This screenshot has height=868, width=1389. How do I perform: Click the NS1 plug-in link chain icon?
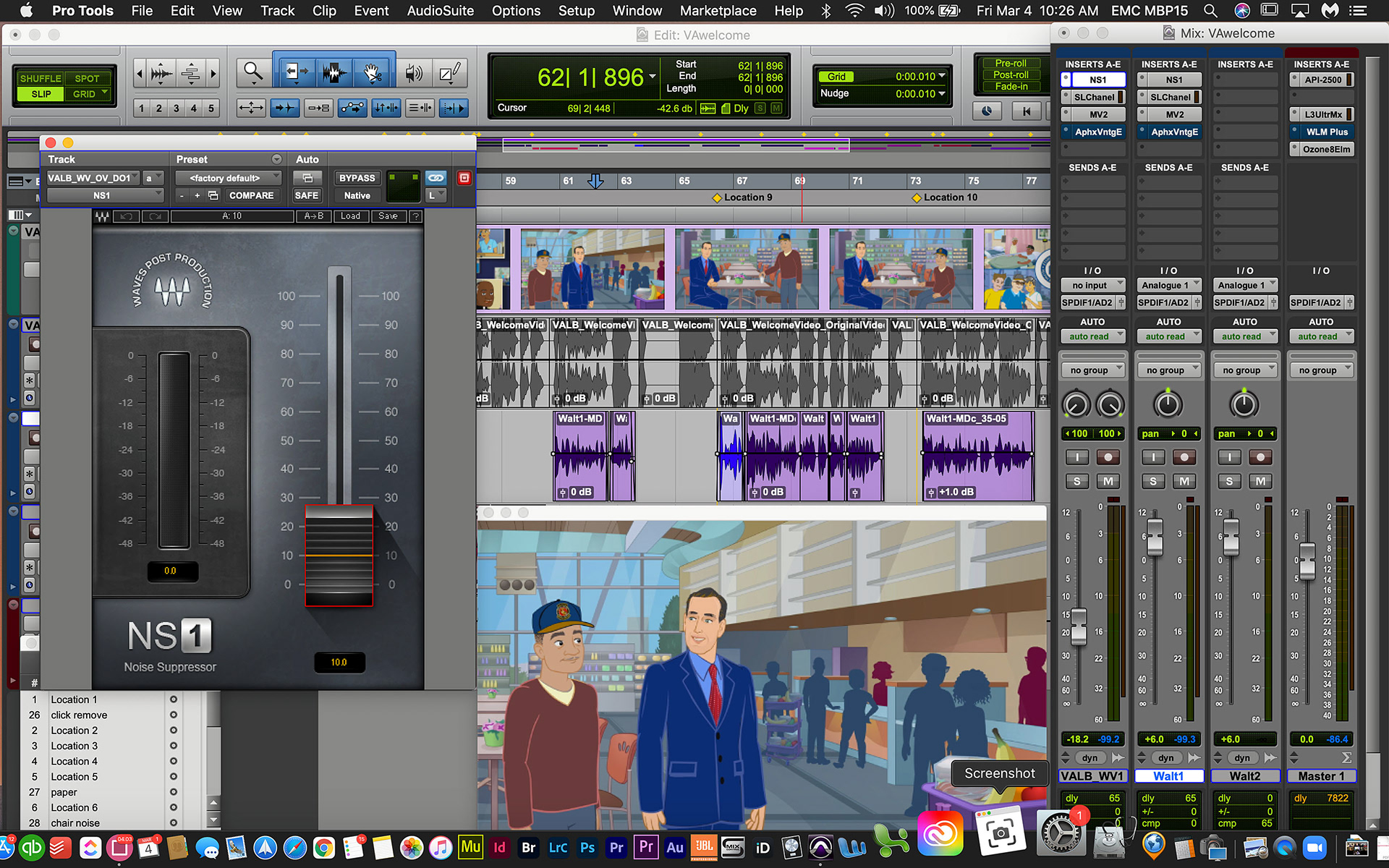click(436, 178)
